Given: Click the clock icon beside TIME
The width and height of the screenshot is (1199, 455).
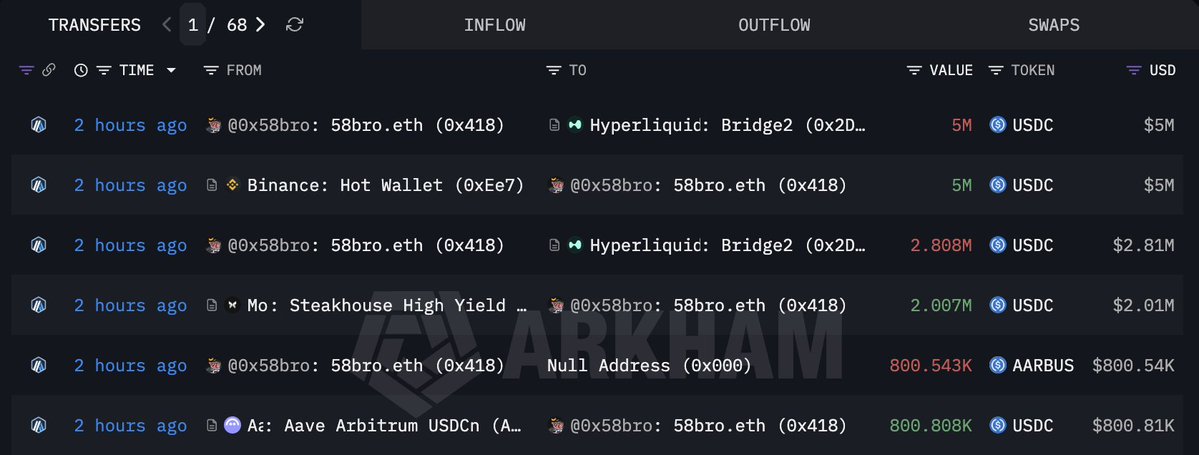Looking at the screenshot, I should click(x=80, y=70).
